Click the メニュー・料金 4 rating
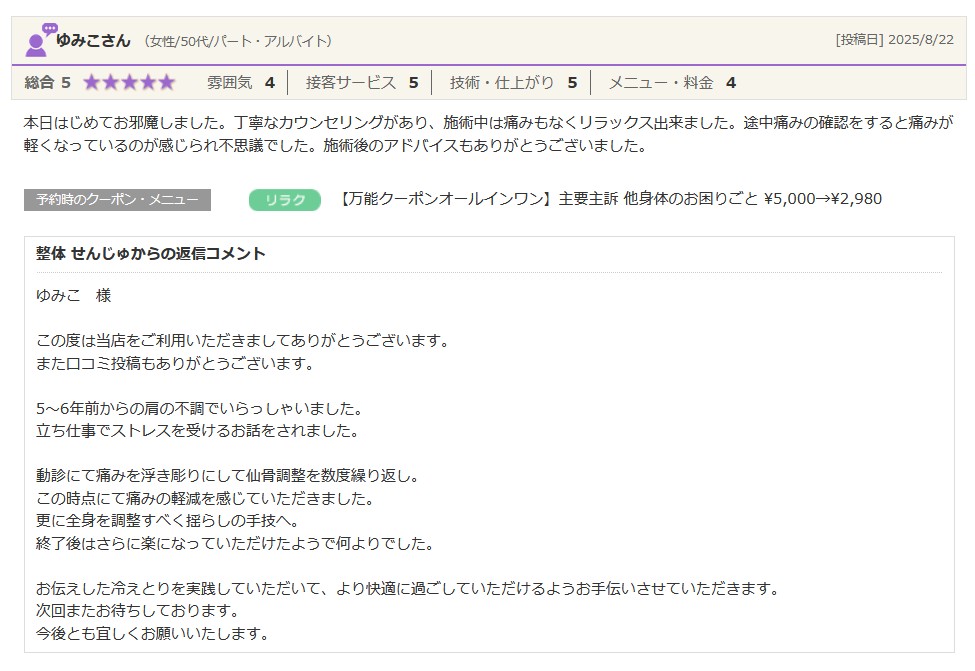The width and height of the screenshot is (975, 671). (x=672, y=83)
